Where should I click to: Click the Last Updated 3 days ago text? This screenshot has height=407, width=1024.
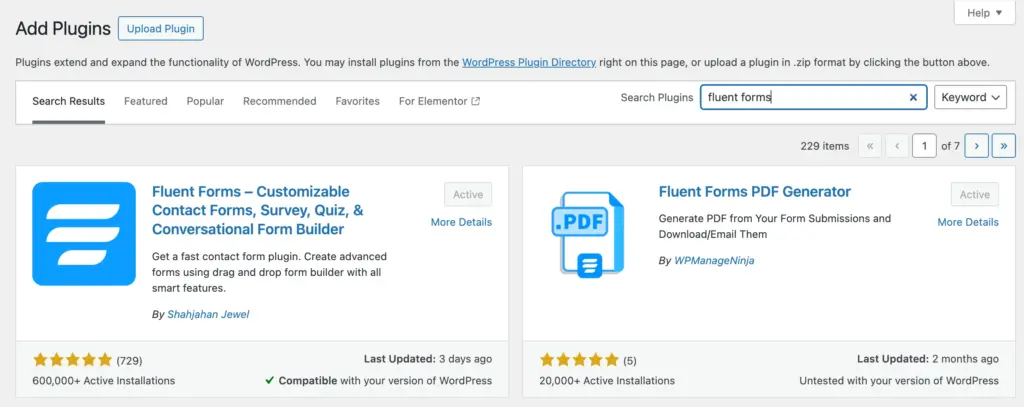(428, 359)
